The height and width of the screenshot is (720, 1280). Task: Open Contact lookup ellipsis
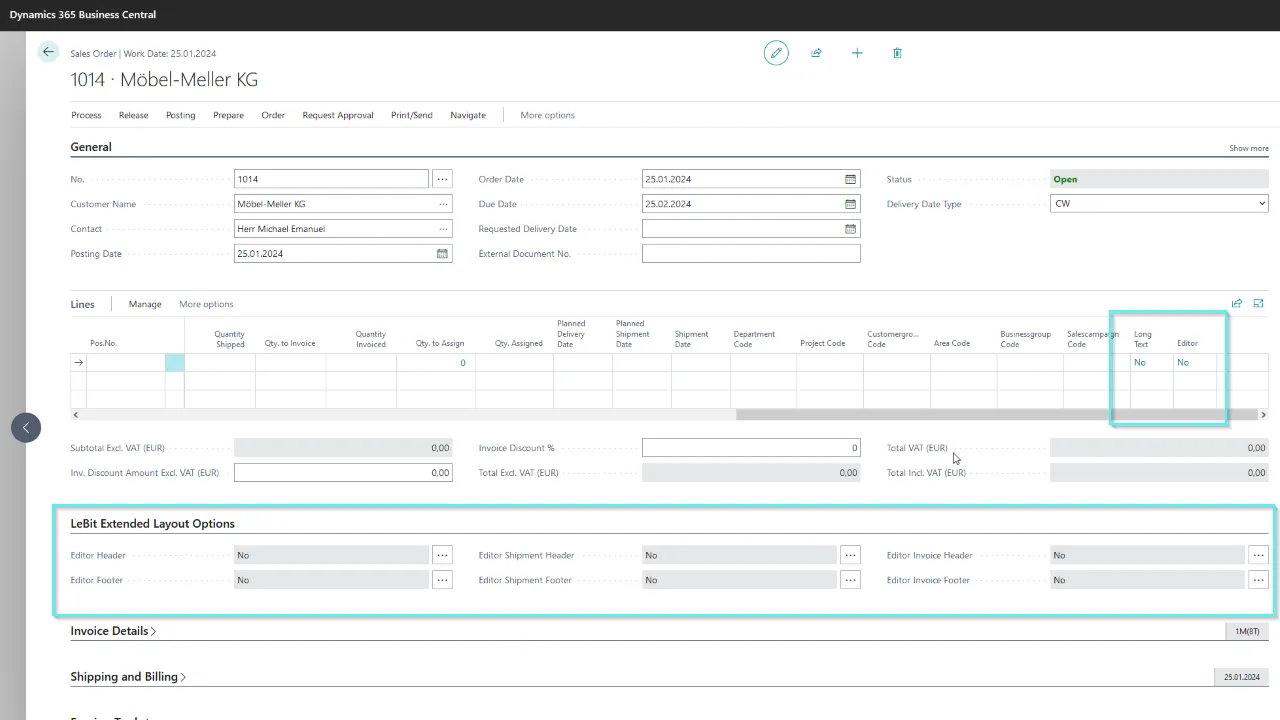point(443,229)
